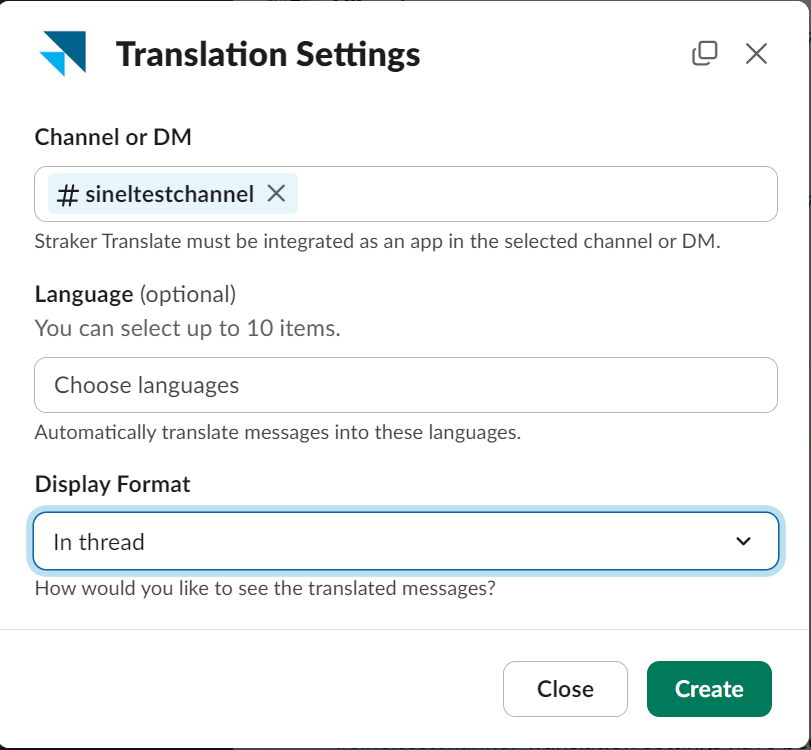Click the green Create button
Viewport: 811px width, 750px height.
[x=709, y=689]
